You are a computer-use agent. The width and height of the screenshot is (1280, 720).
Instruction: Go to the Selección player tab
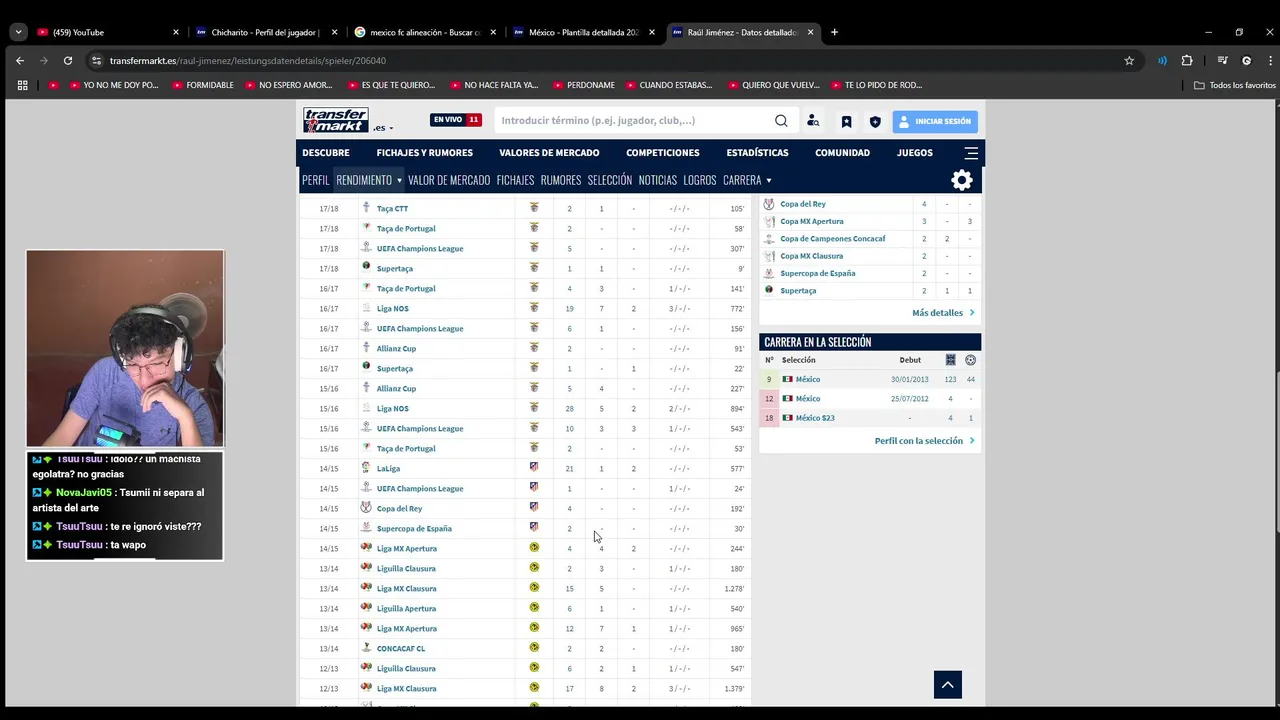point(610,180)
